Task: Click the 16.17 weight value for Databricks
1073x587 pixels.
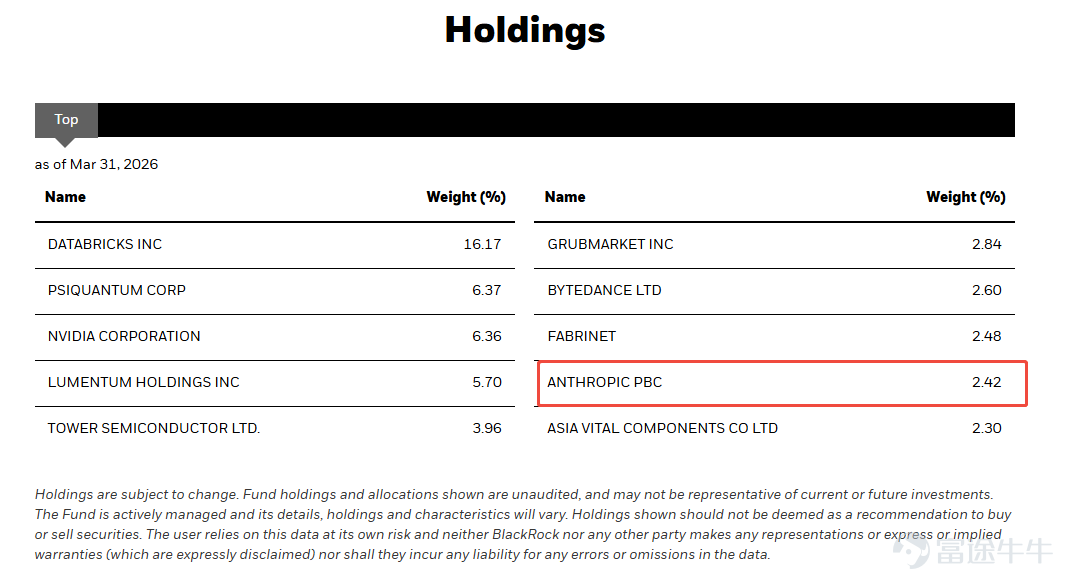Action: [x=482, y=244]
